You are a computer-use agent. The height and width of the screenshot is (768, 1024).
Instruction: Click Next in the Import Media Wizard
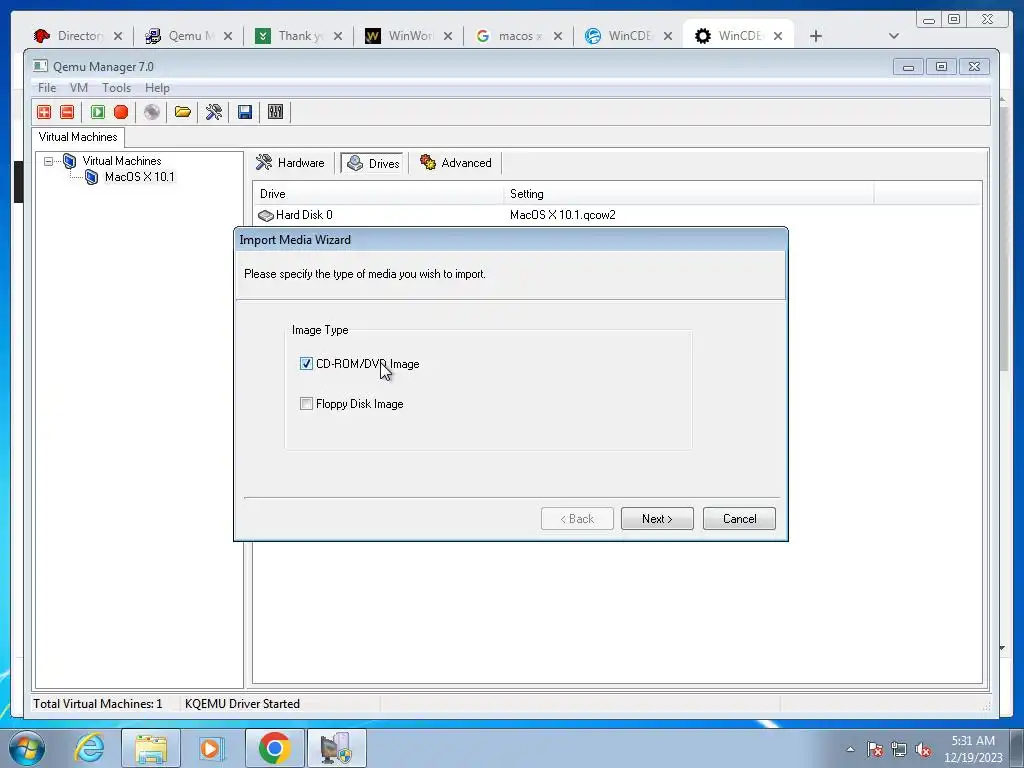[657, 519]
